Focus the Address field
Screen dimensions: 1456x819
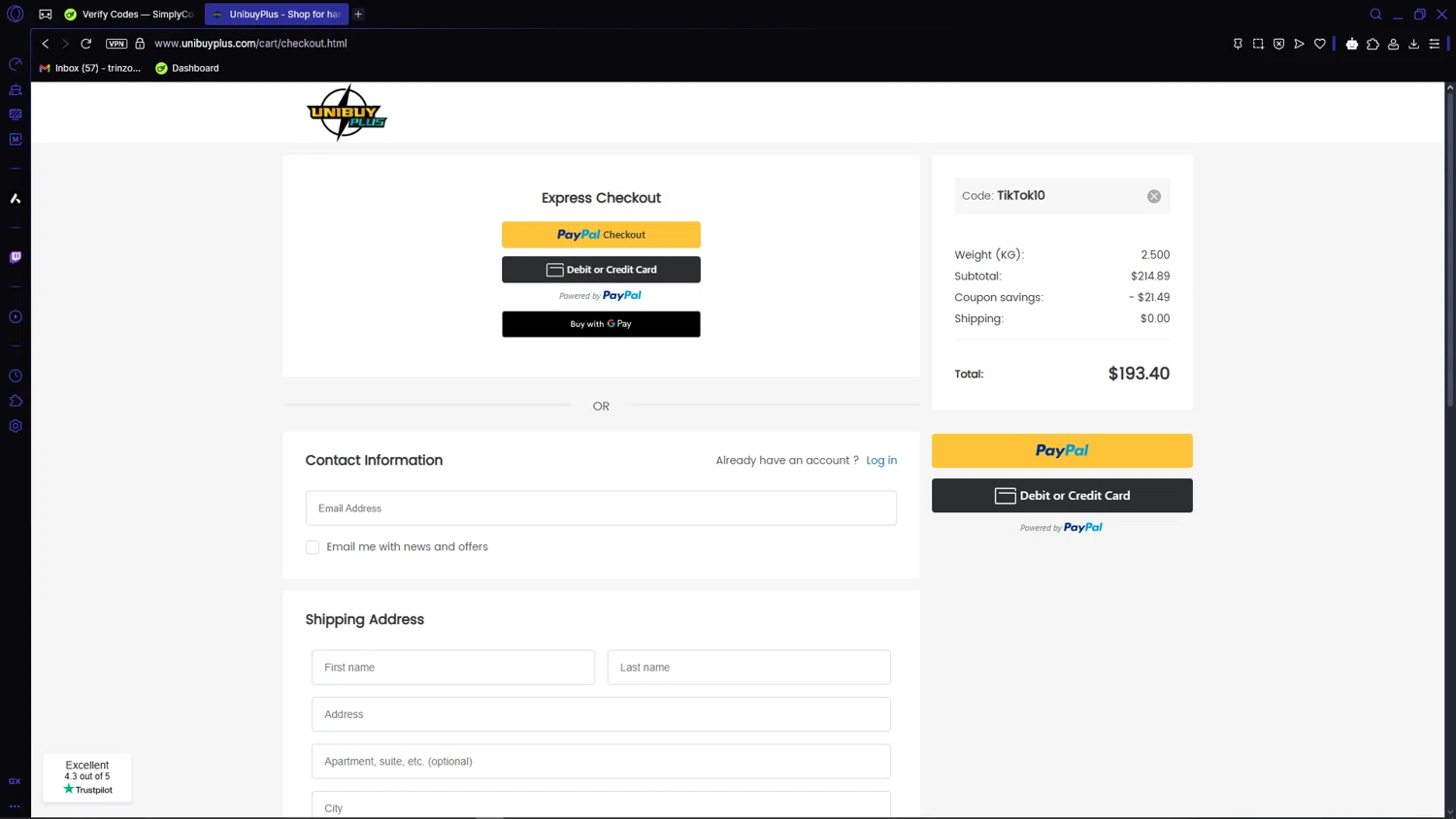tap(601, 714)
